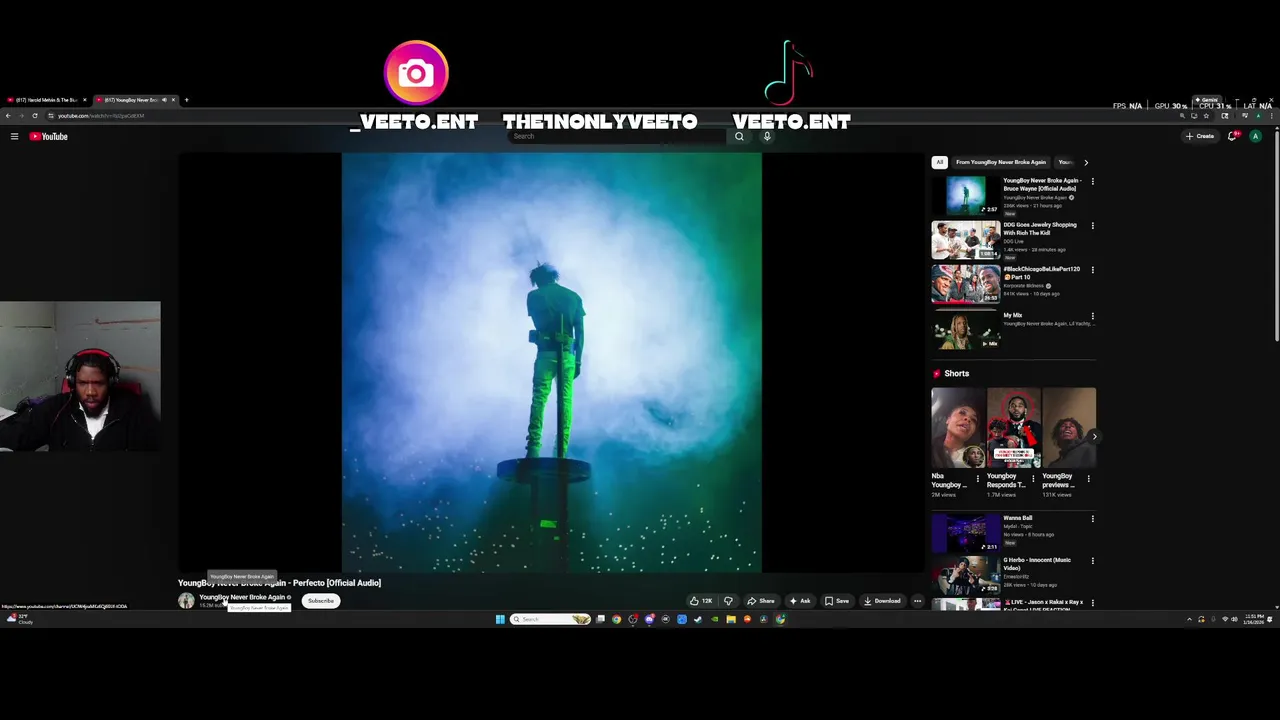This screenshot has width=1280, height=720.
Task: Open a new browser tab
Action: [x=186, y=100]
